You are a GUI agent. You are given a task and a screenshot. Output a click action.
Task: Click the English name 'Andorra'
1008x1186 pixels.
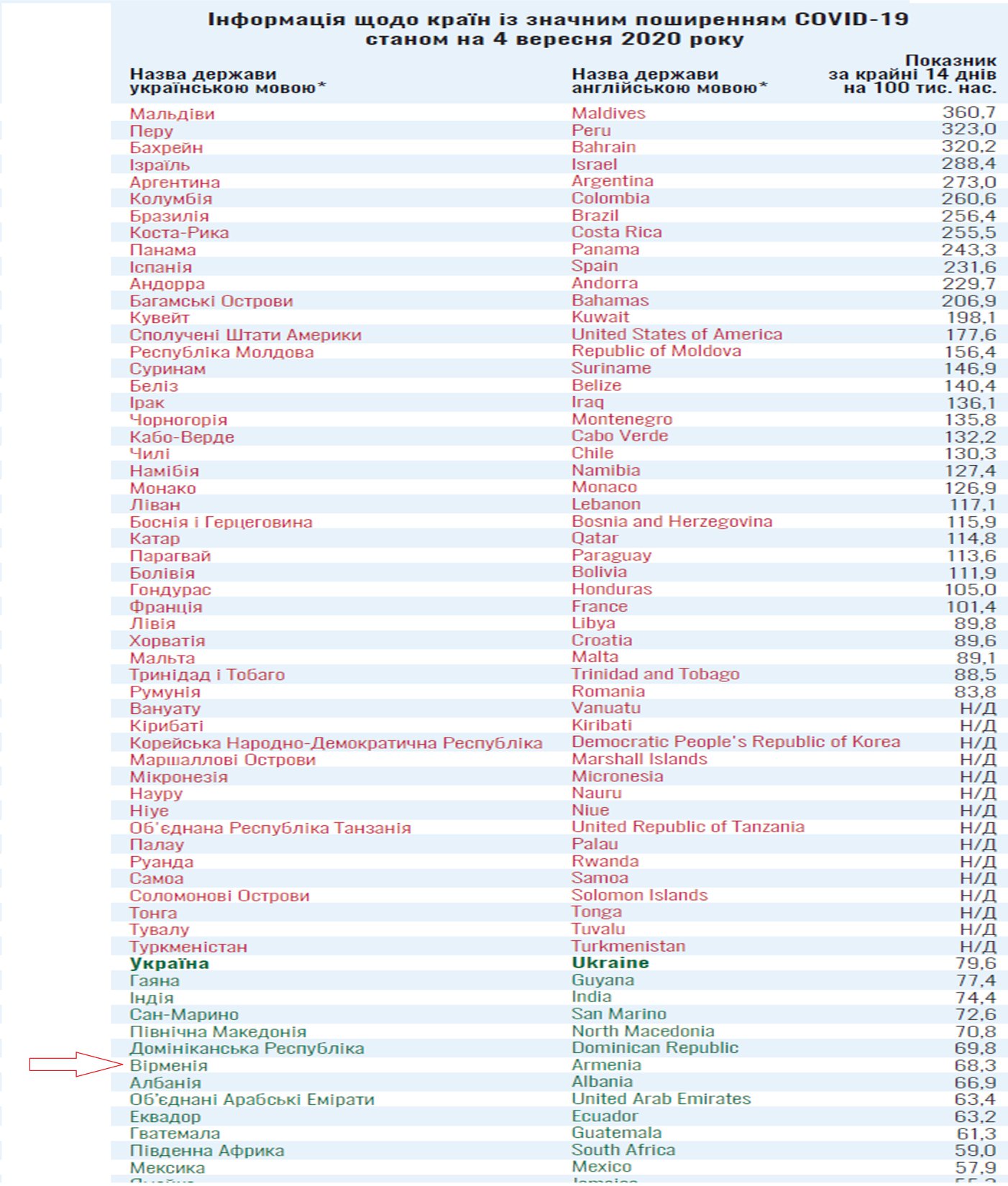(x=605, y=282)
